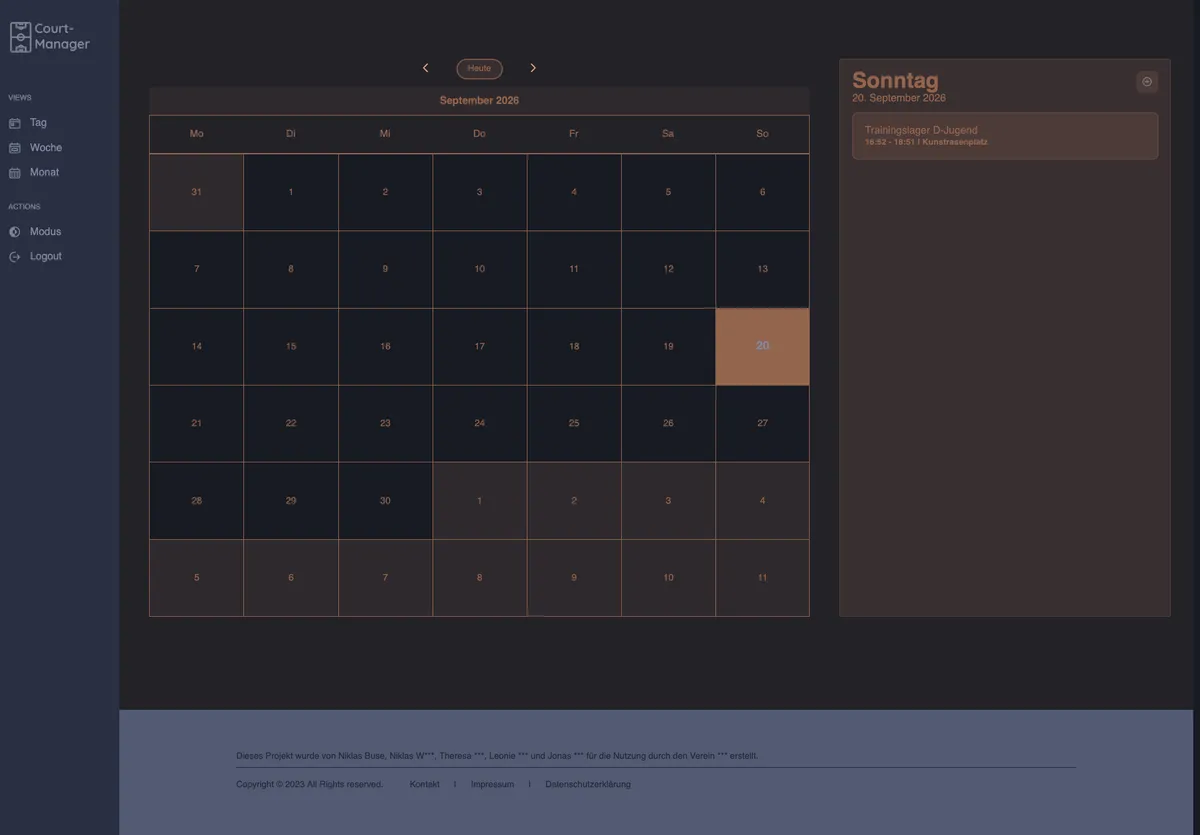Choose day 25 in the calendar
This screenshot has width=1200, height=835.
pos(574,423)
